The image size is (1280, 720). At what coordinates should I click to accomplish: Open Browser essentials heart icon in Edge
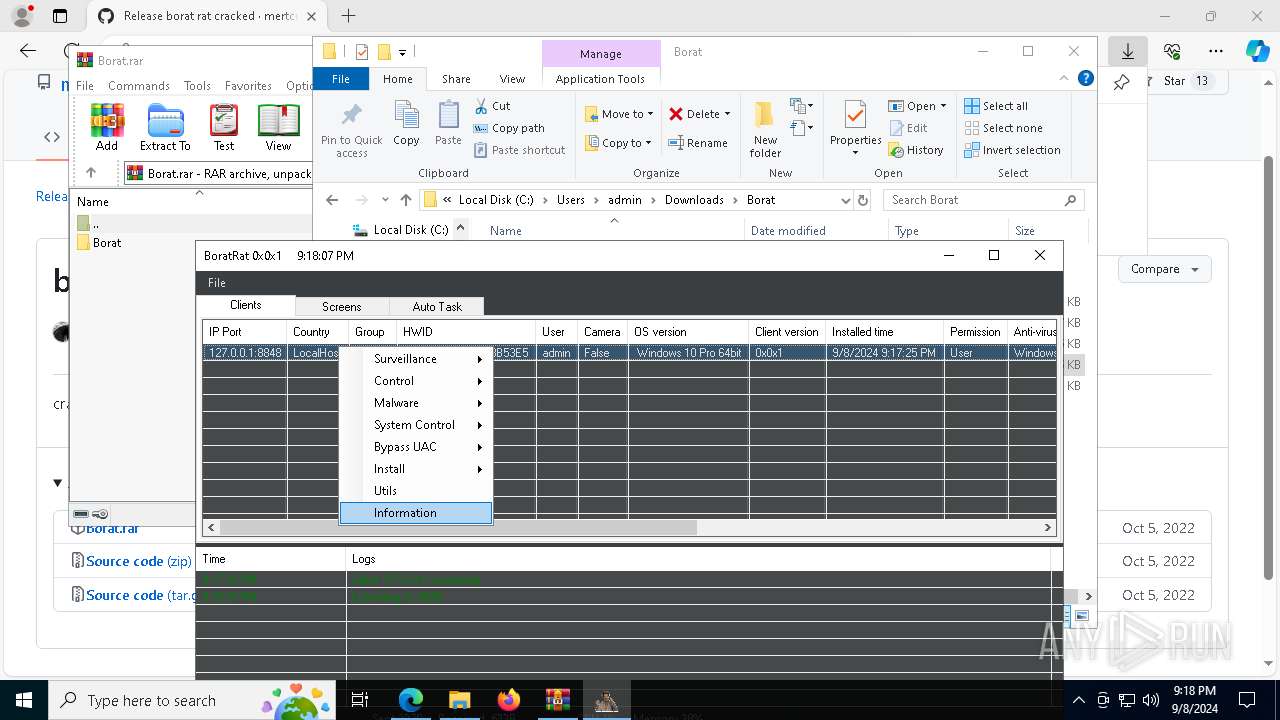(x=1172, y=50)
